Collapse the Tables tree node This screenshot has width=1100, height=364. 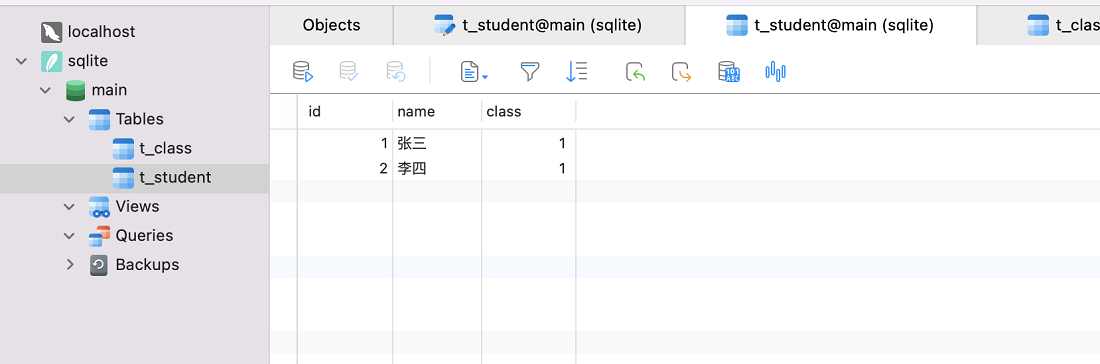pyautogui.click(x=69, y=119)
